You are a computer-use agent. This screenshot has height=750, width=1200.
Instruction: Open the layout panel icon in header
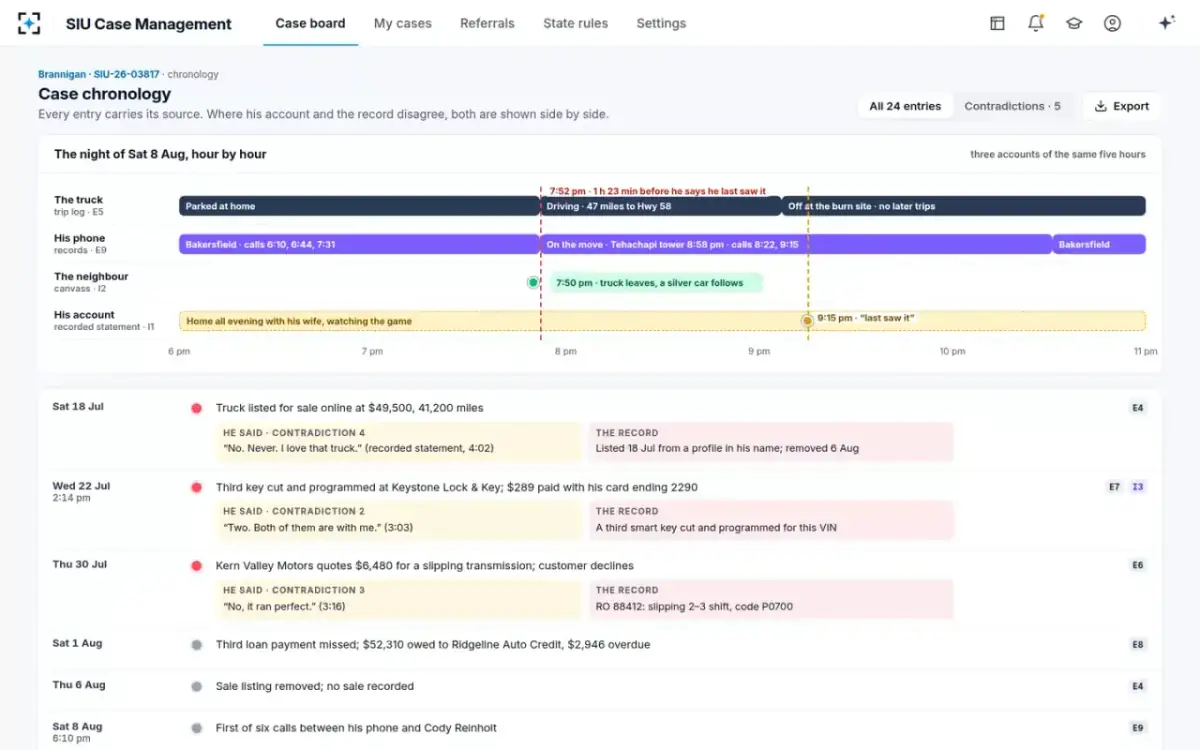click(x=997, y=23)
